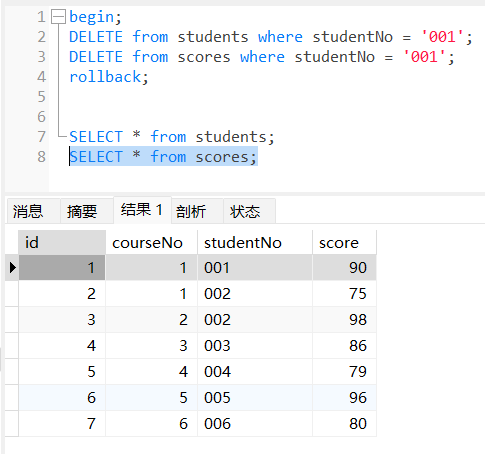The width and height of the screenshot is (485, 454).
Task: Click the id column header
Action: pos(62,242)
